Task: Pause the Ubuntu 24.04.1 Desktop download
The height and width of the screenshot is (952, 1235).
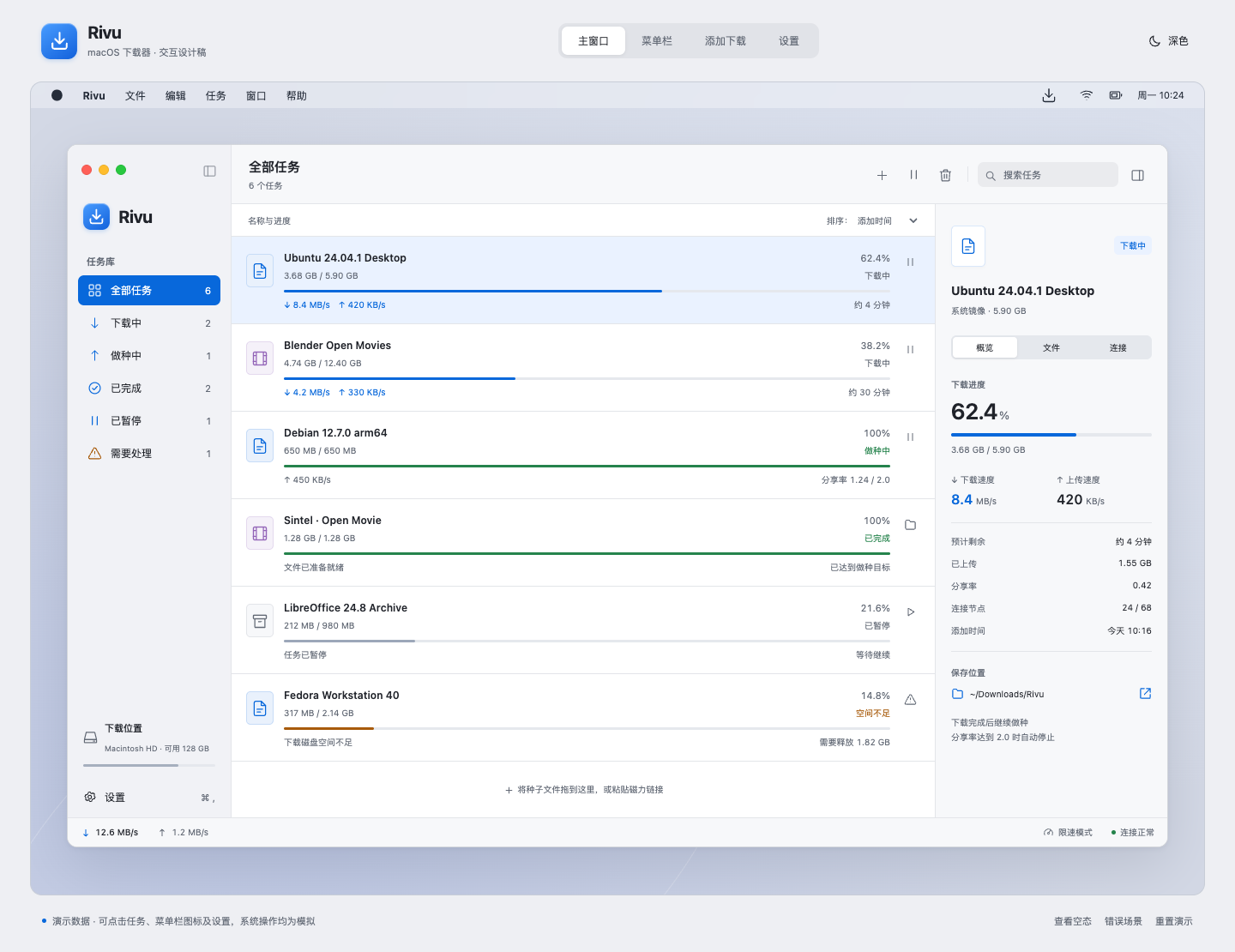Action: tap(911, 262)
